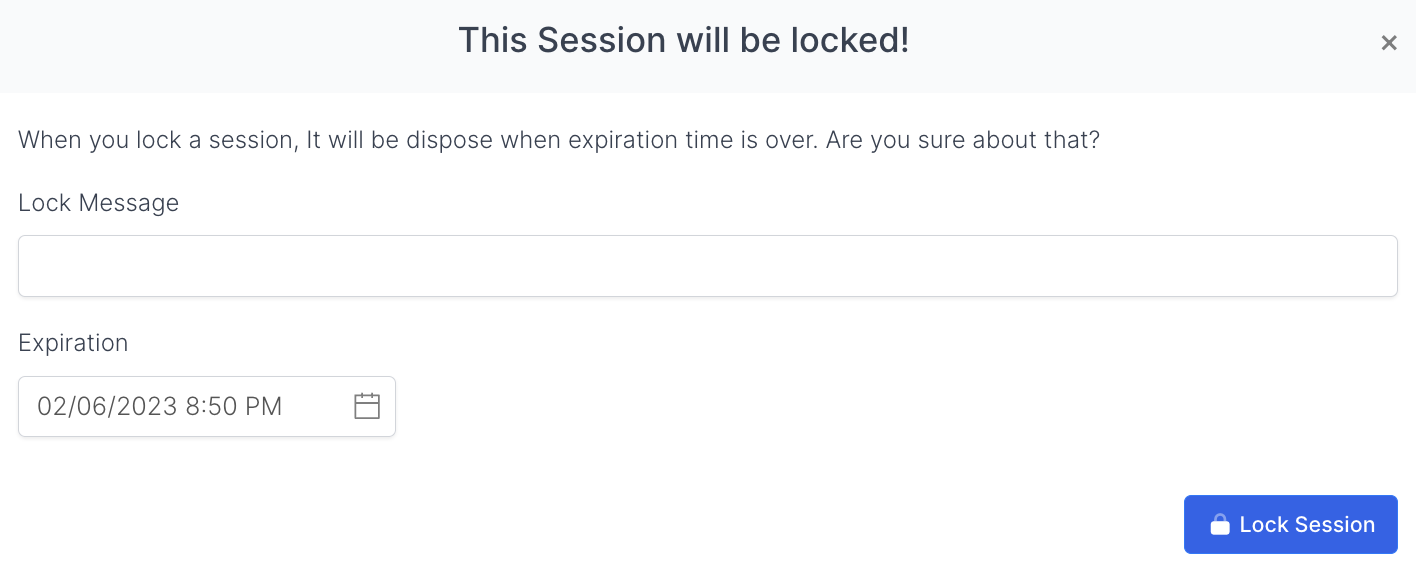Open the calendar picker icon
This screenshot has width=1416, height=570.
click(367, 406)
